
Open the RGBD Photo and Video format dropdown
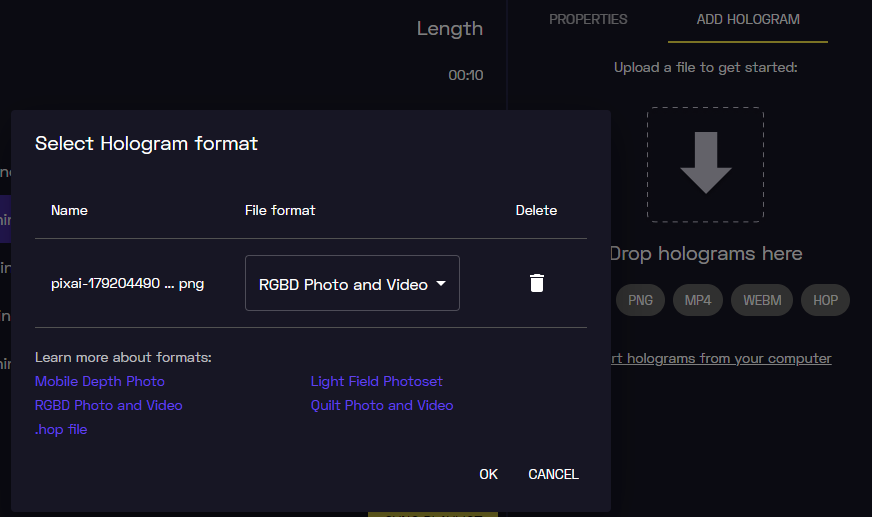[x=352, y=283]
